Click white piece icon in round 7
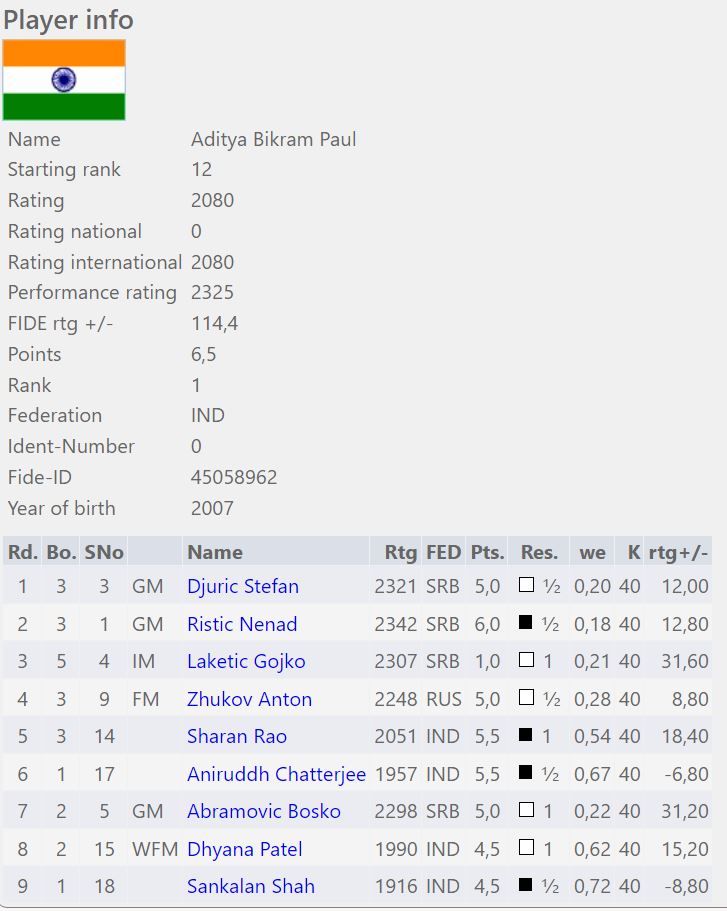Viewport: 727px width, 911px height. (x=526, y=811)
